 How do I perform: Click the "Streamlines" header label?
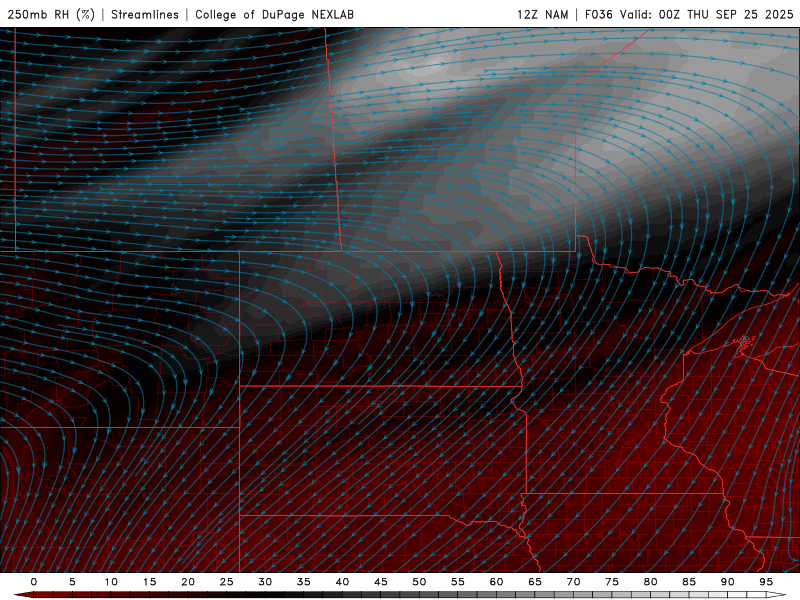pyautogui.click(x=145, y=14)
